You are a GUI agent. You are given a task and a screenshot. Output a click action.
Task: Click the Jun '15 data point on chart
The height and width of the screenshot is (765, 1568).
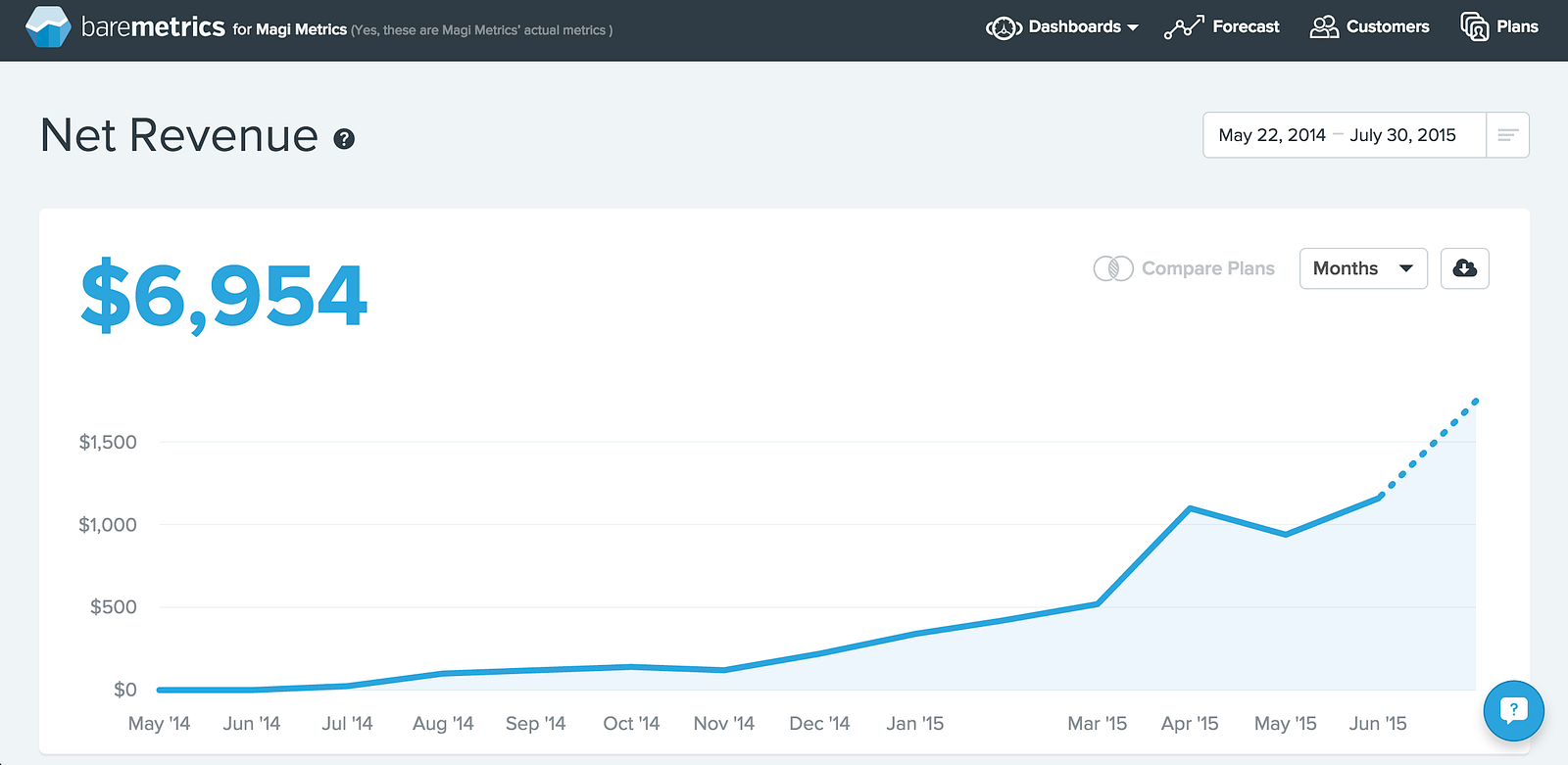click(1379, 498)
